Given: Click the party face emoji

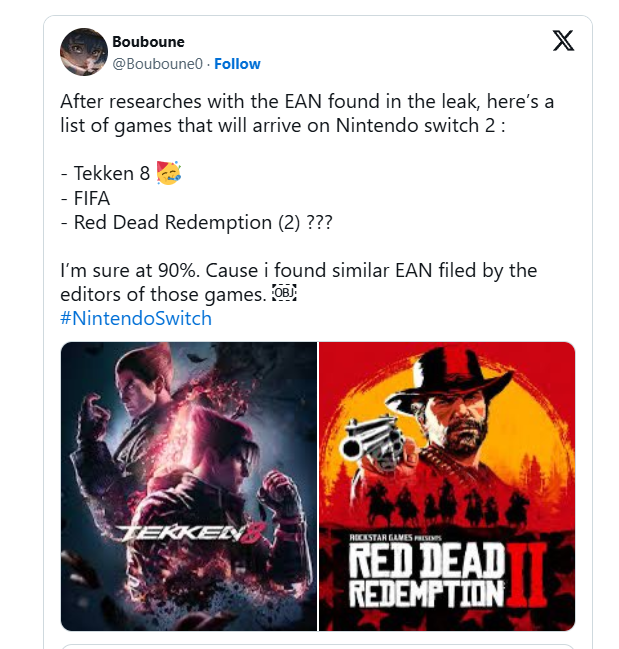Looking at the screenshot, I should click(169, 172).
